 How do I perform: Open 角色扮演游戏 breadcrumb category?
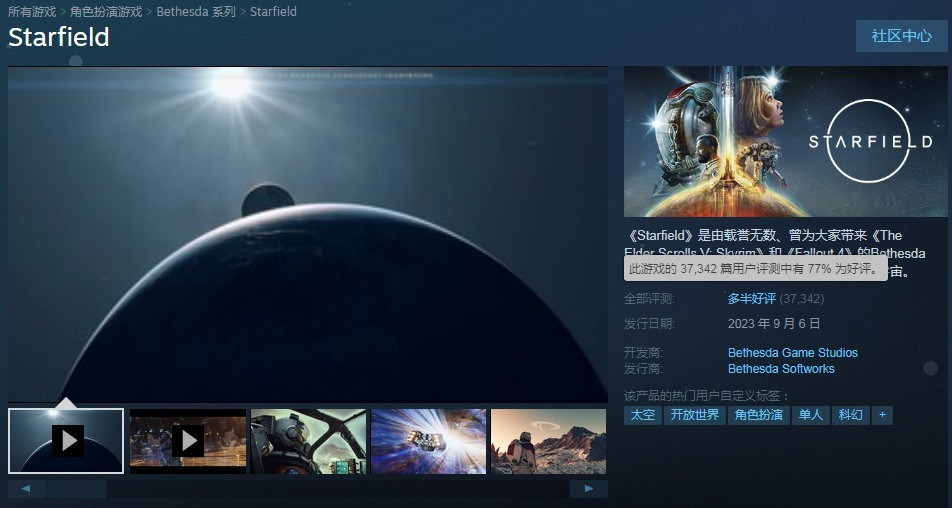106,12
